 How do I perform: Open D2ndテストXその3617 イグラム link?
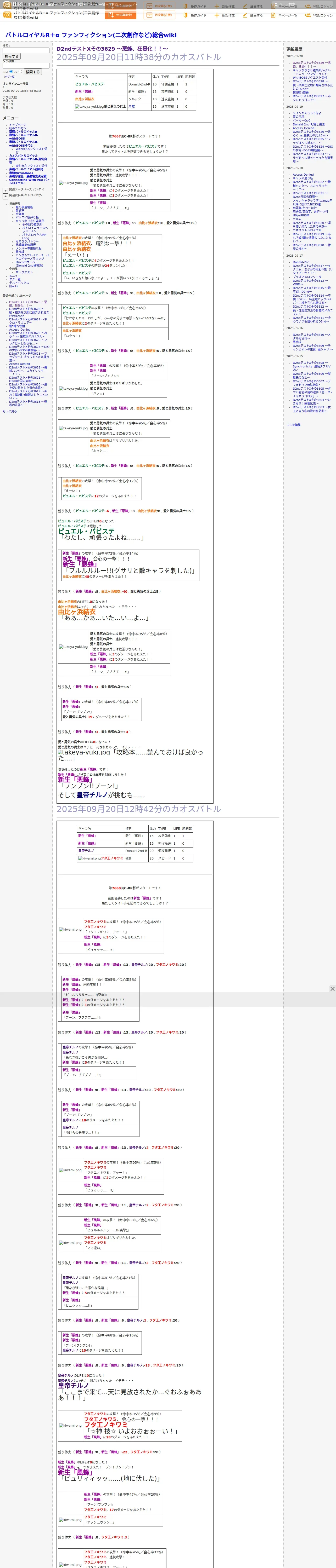pos(312,269)
